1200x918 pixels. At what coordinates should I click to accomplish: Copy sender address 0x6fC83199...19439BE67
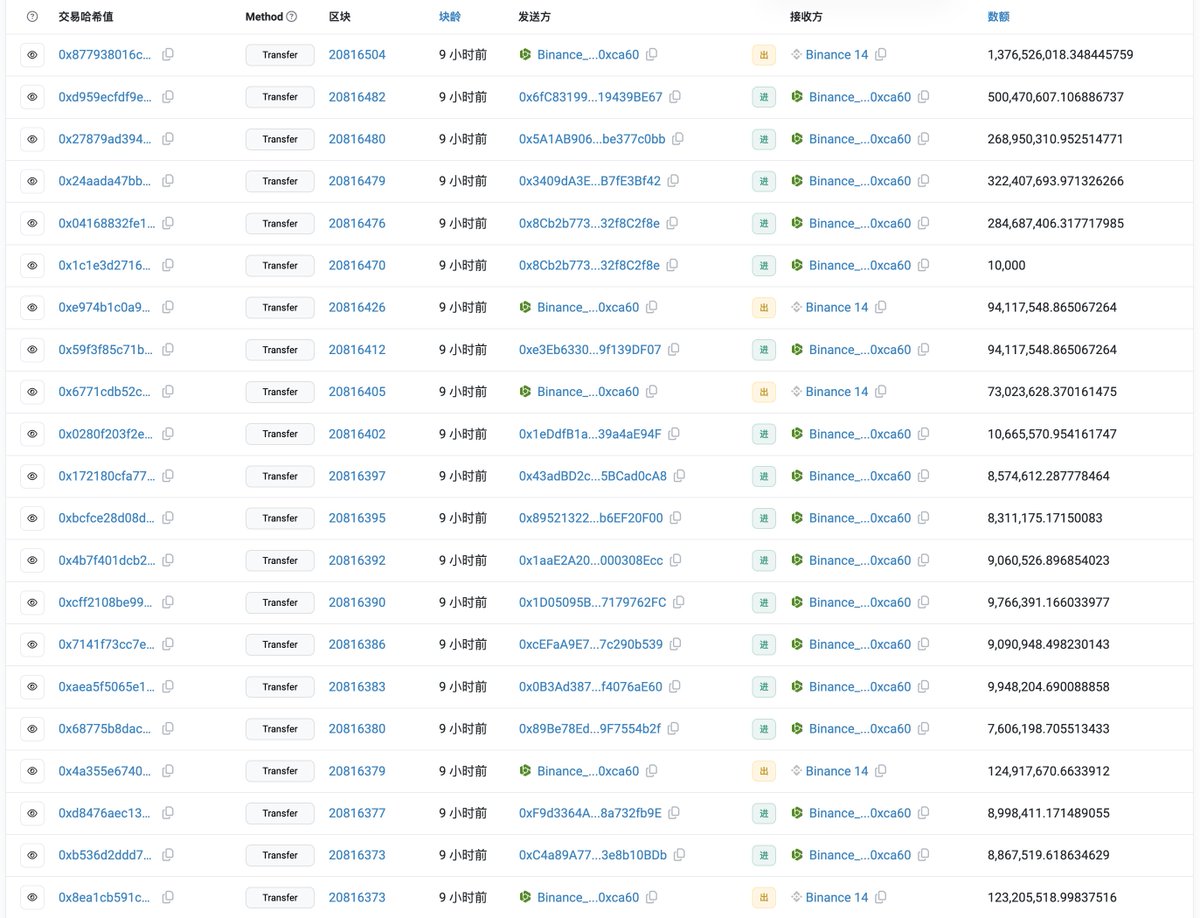[675, 97]
